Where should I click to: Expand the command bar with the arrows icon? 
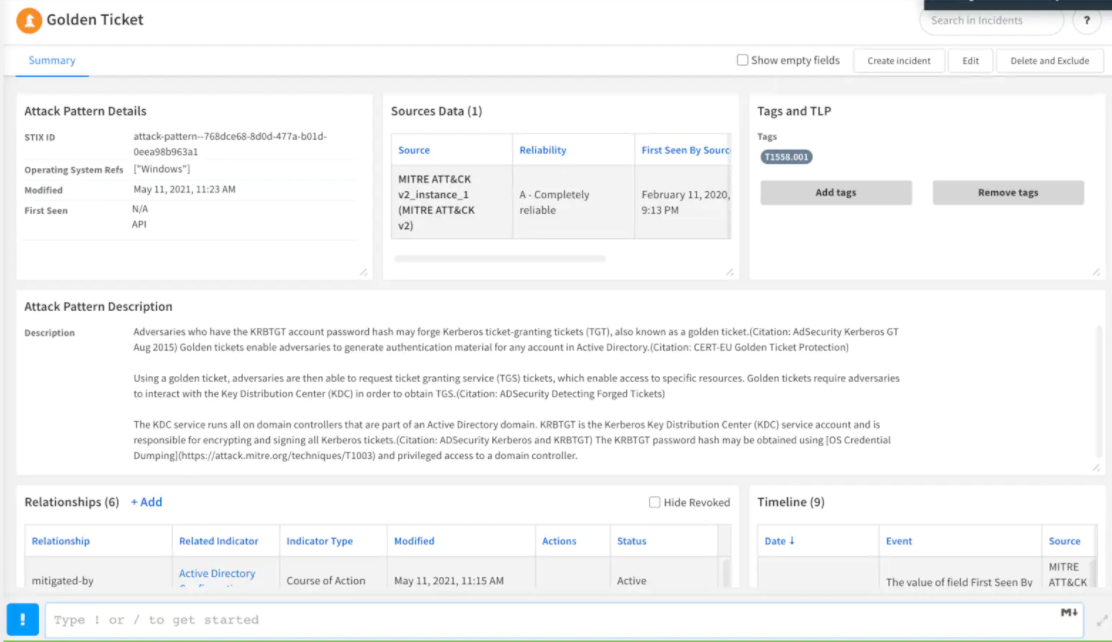coord(1102,620)
